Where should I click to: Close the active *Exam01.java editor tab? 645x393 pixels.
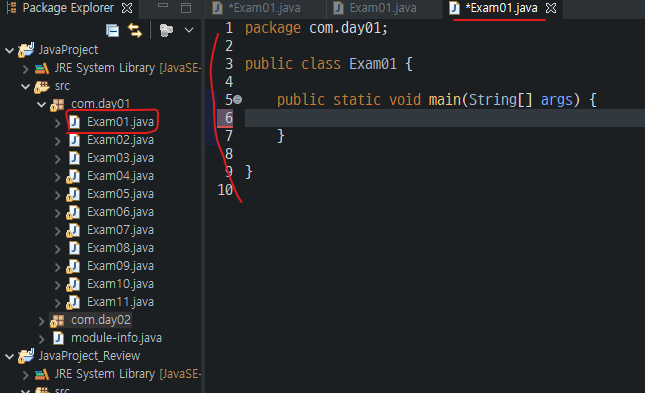[x=551, y=8]
